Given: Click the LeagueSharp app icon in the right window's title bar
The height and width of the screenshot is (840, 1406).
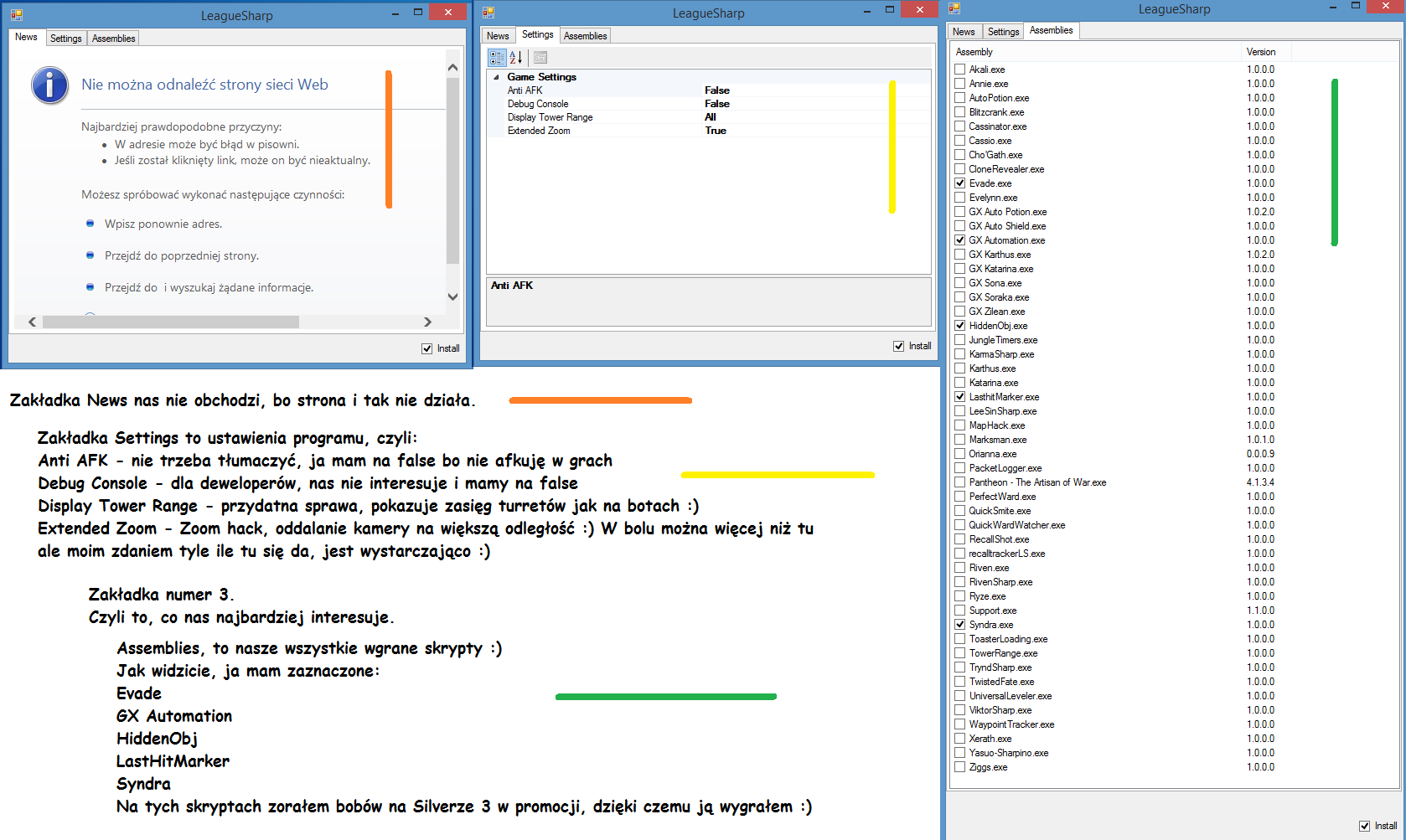Looking at the screenshot, I should tap(954, 8).
